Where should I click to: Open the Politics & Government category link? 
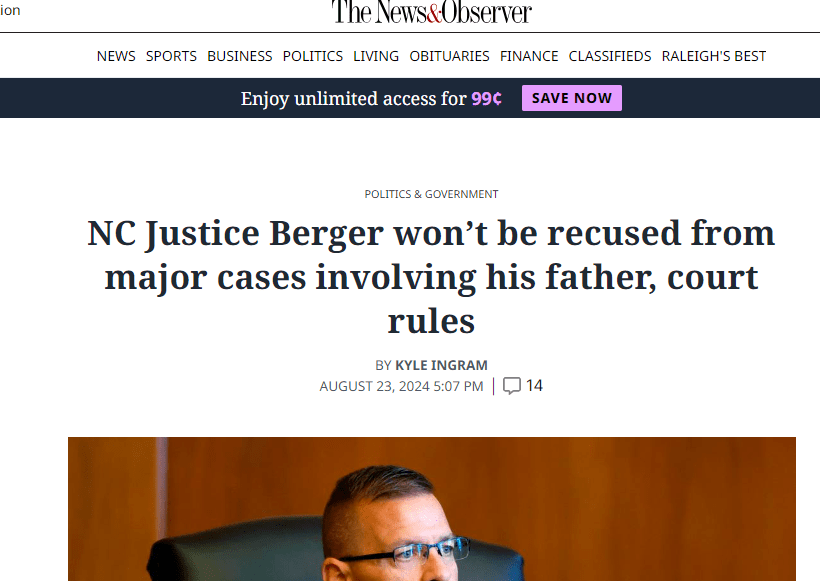click(431, 194)
